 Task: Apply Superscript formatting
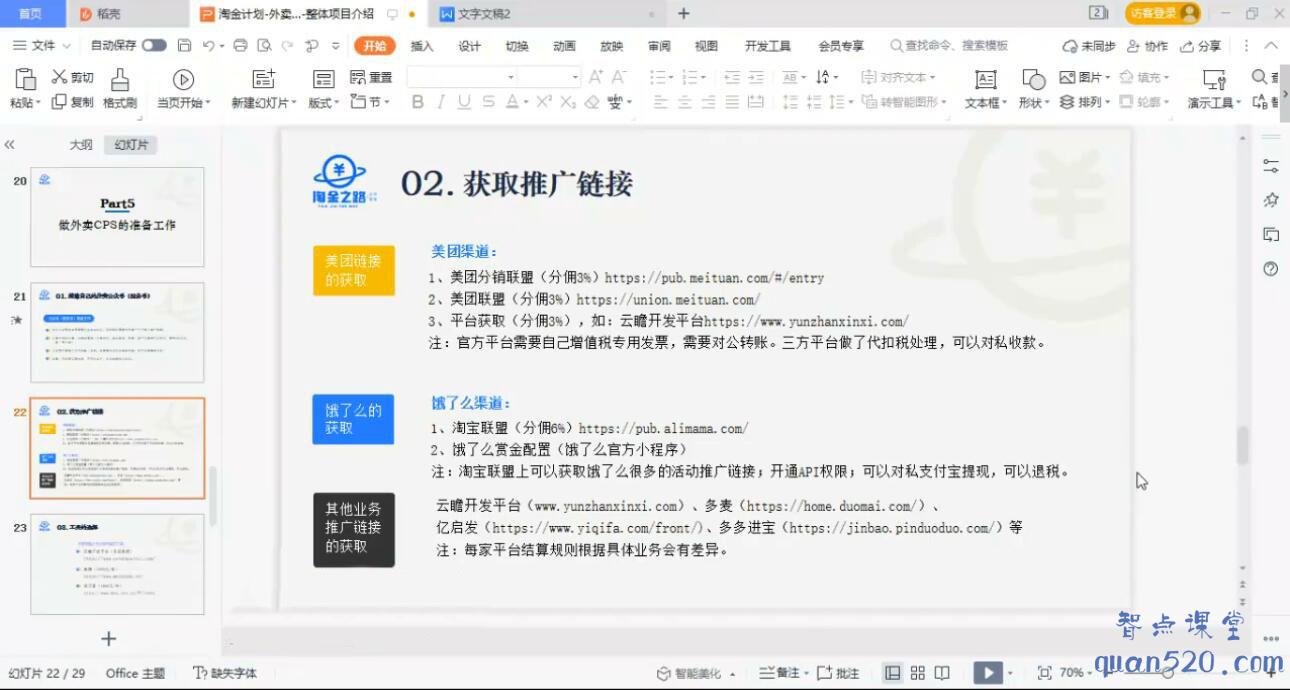pos(544,102)
